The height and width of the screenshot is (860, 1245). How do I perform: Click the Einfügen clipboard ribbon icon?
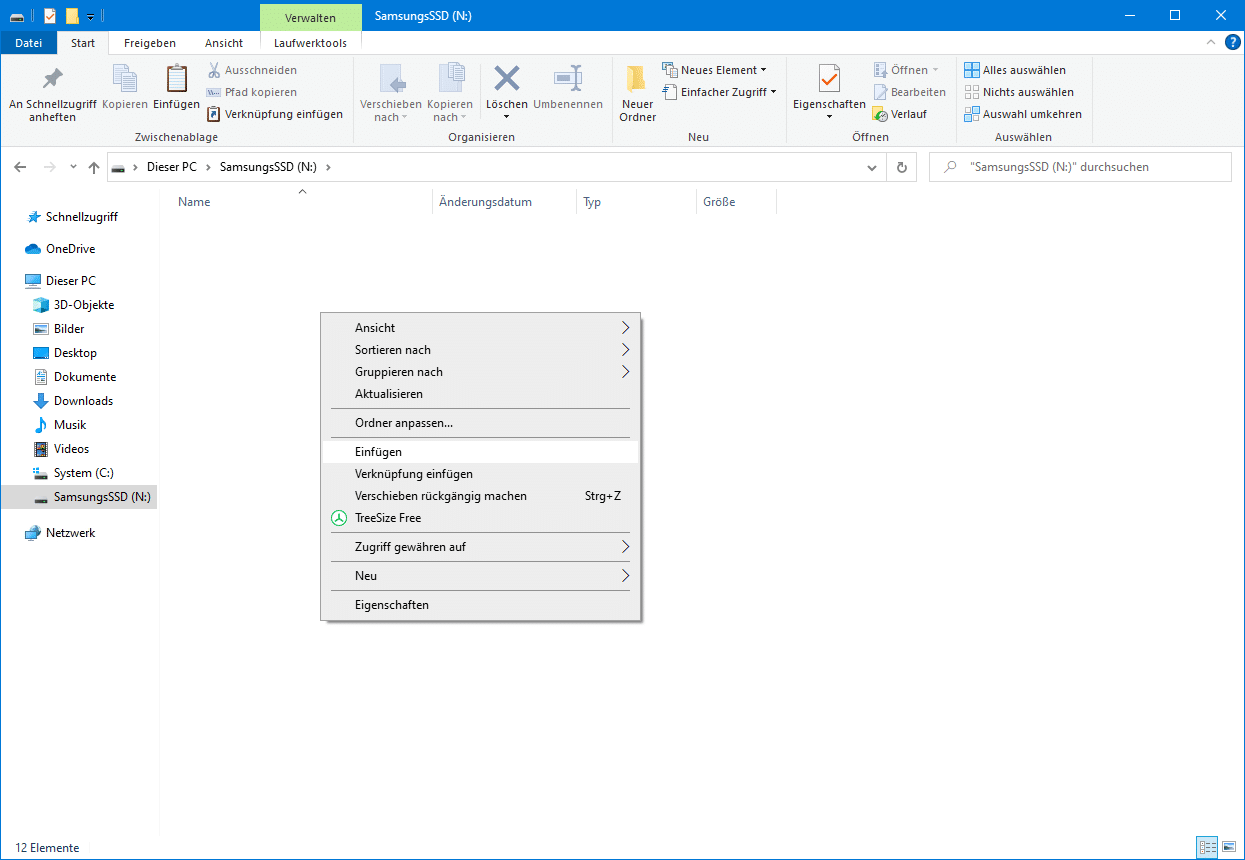pos(176,87)
